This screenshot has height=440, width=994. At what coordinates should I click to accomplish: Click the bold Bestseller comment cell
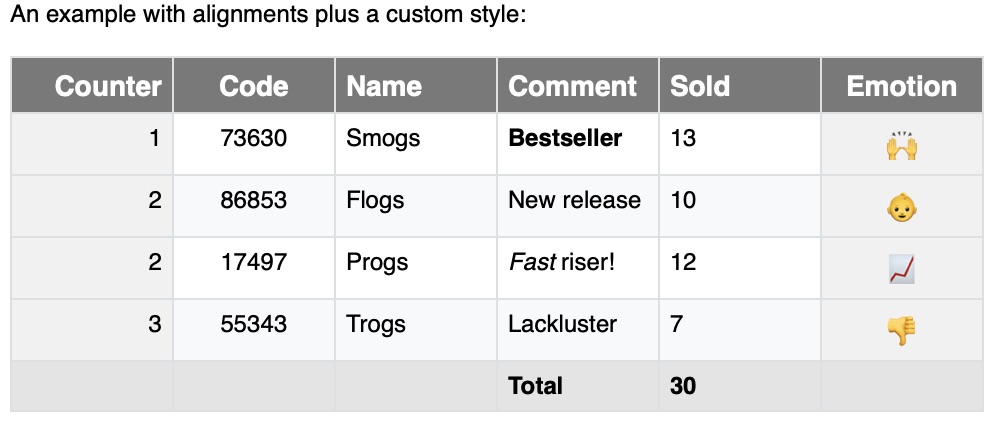tap(565, 139)
